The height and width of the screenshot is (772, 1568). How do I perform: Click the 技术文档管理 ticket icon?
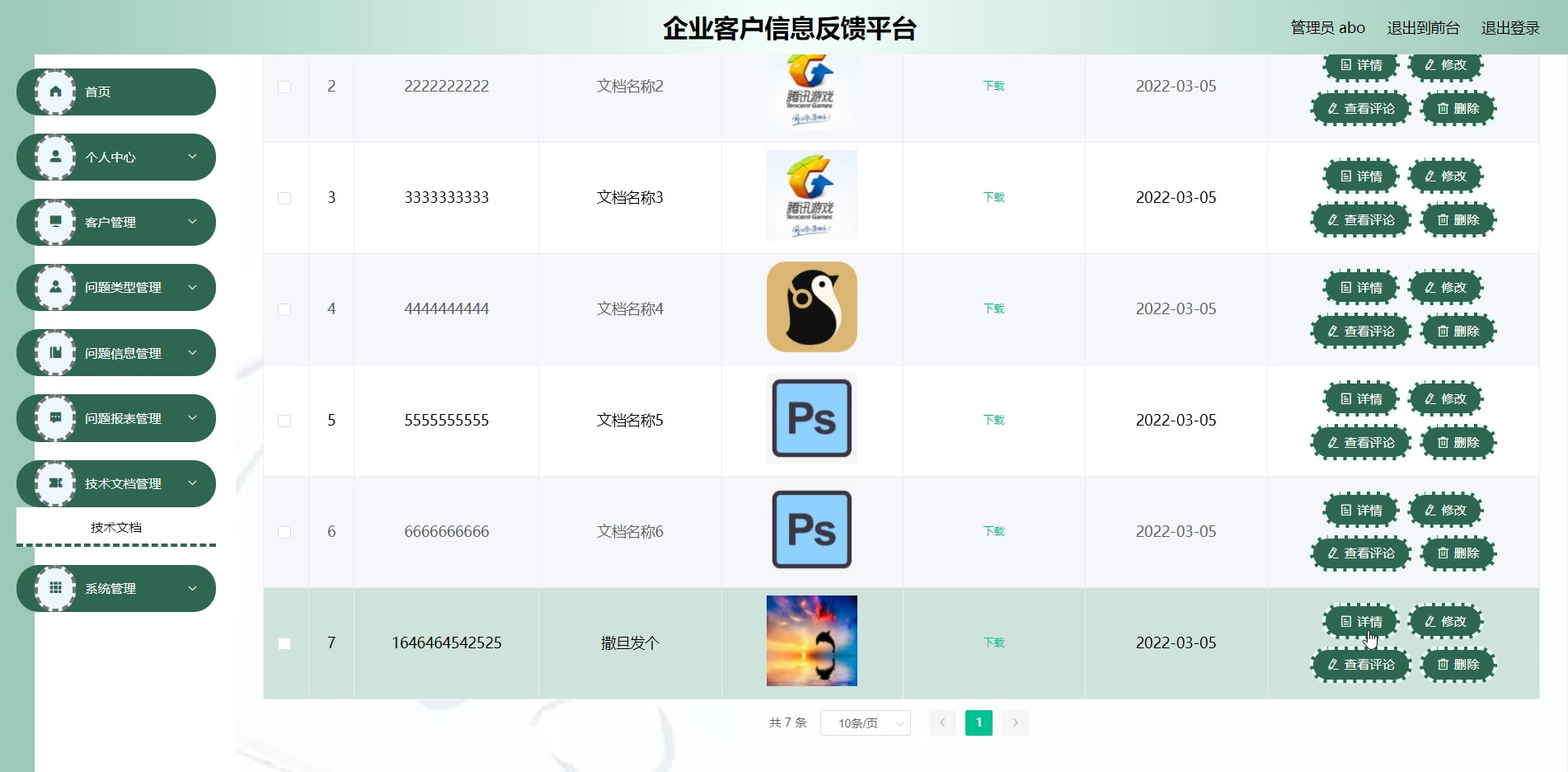point(55,483)
